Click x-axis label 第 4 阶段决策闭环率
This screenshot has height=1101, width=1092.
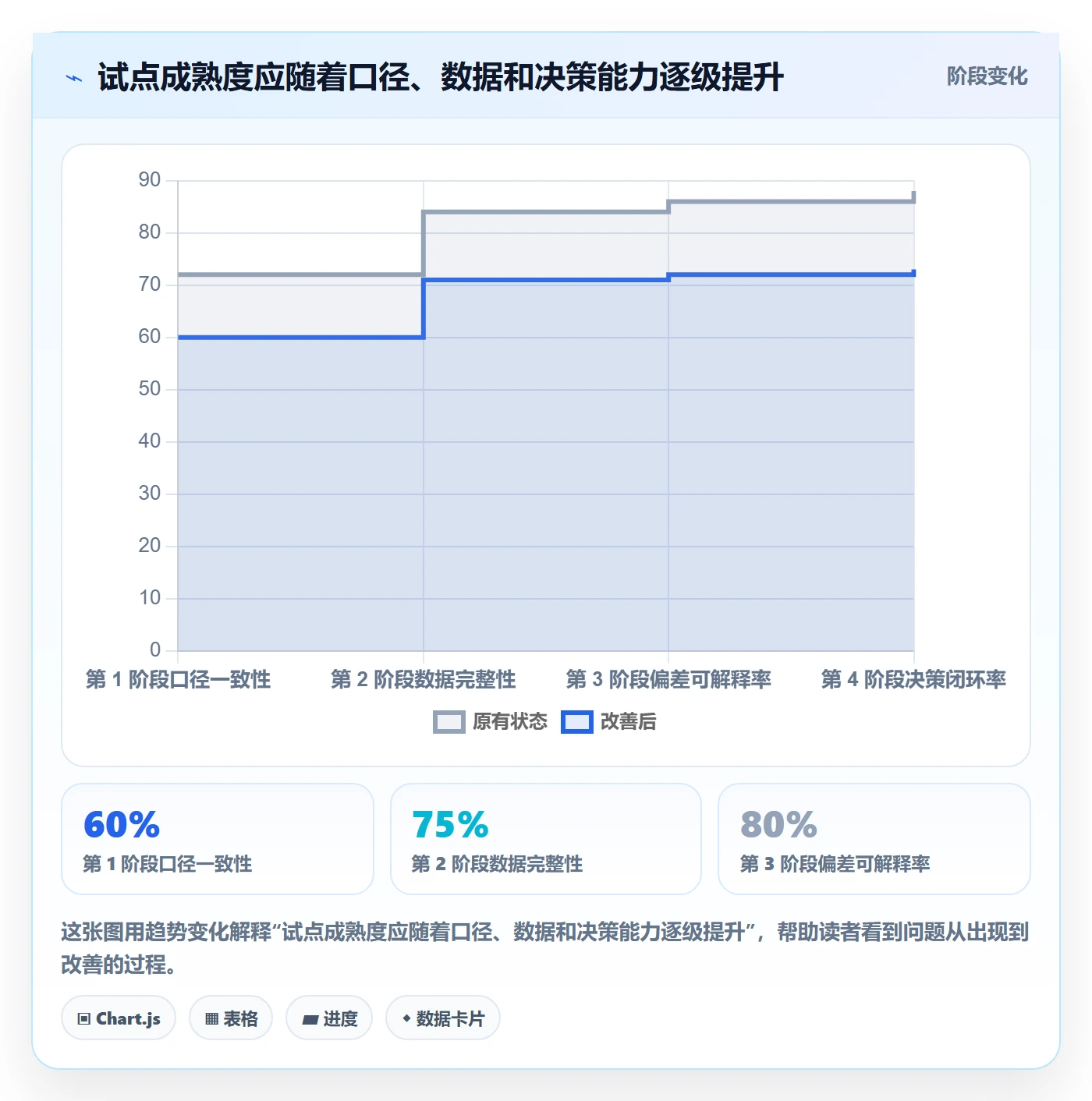tap(913, 679)
